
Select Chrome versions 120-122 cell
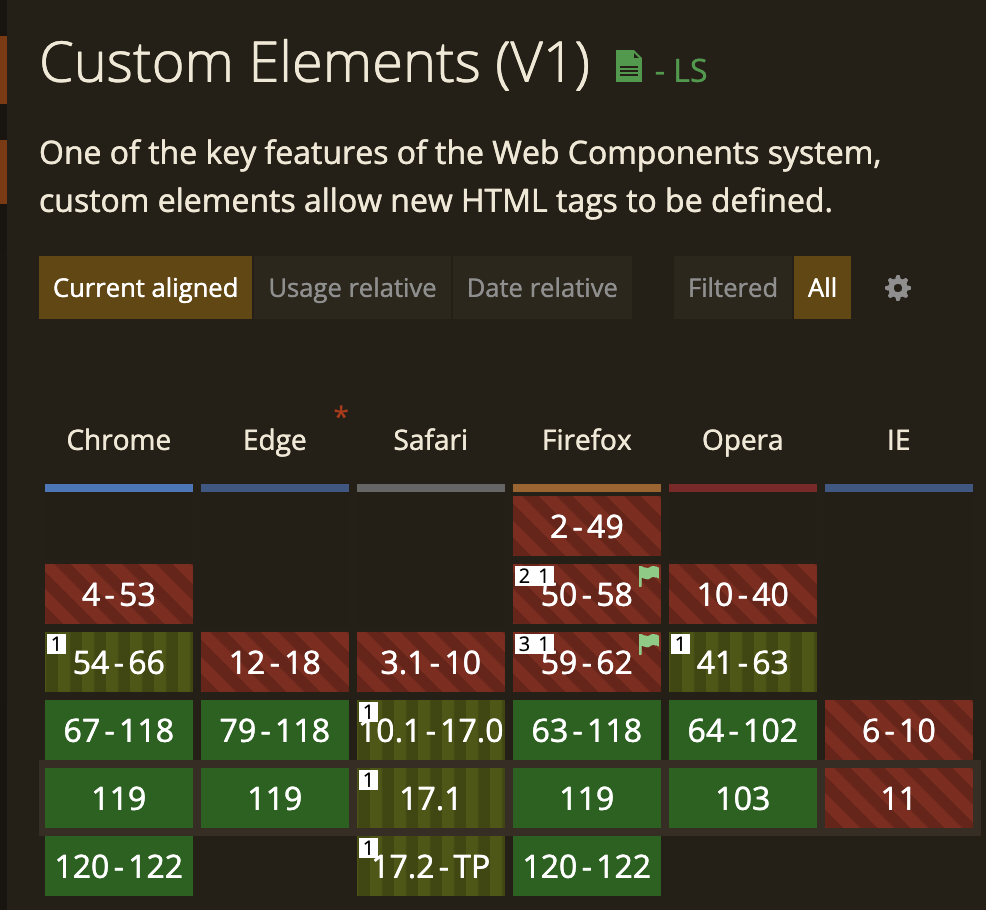tap(119, 866)
